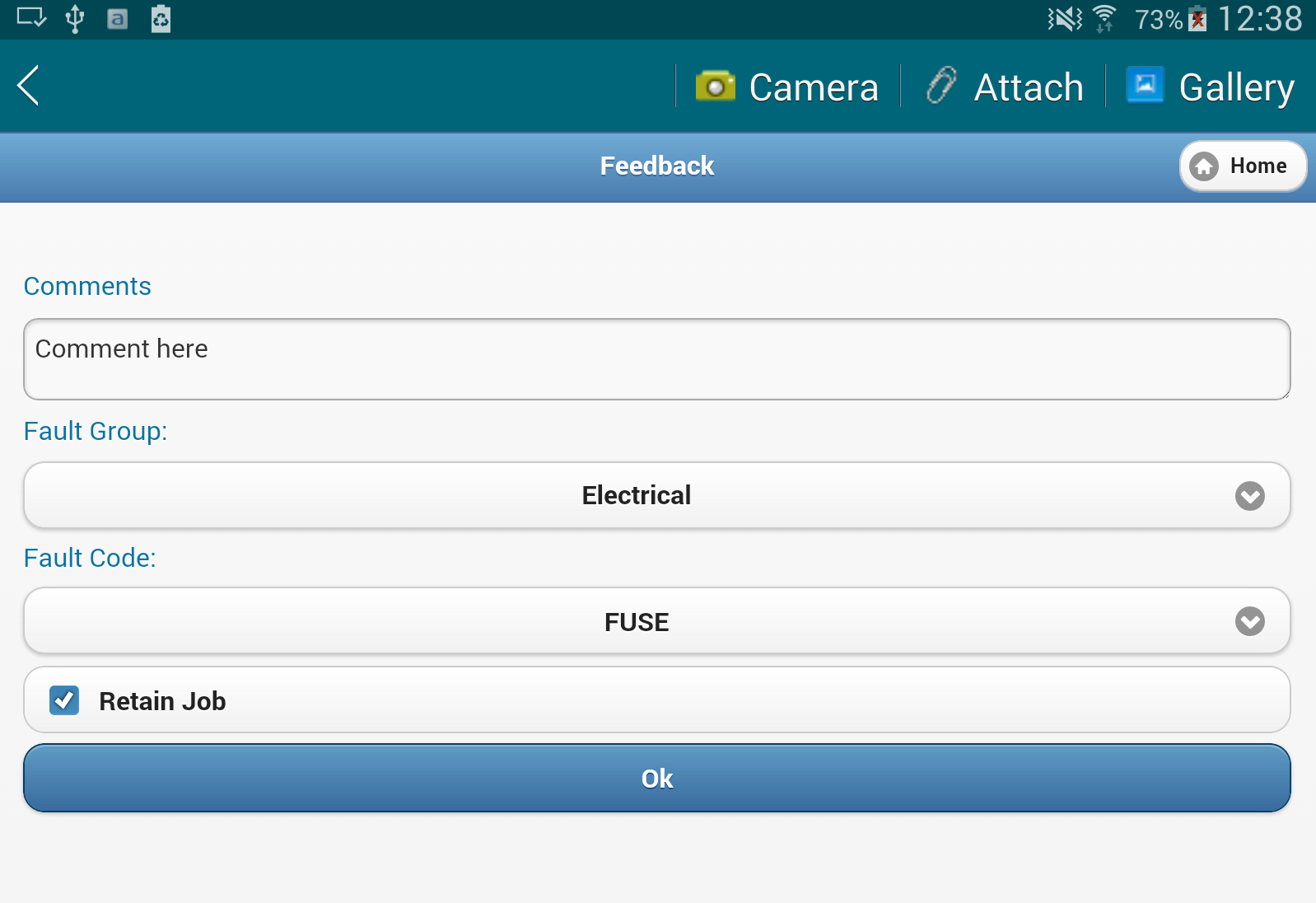Tap the vibrate mode status icon
This screenshot has height=903, width=1316.
[1064, 18]
